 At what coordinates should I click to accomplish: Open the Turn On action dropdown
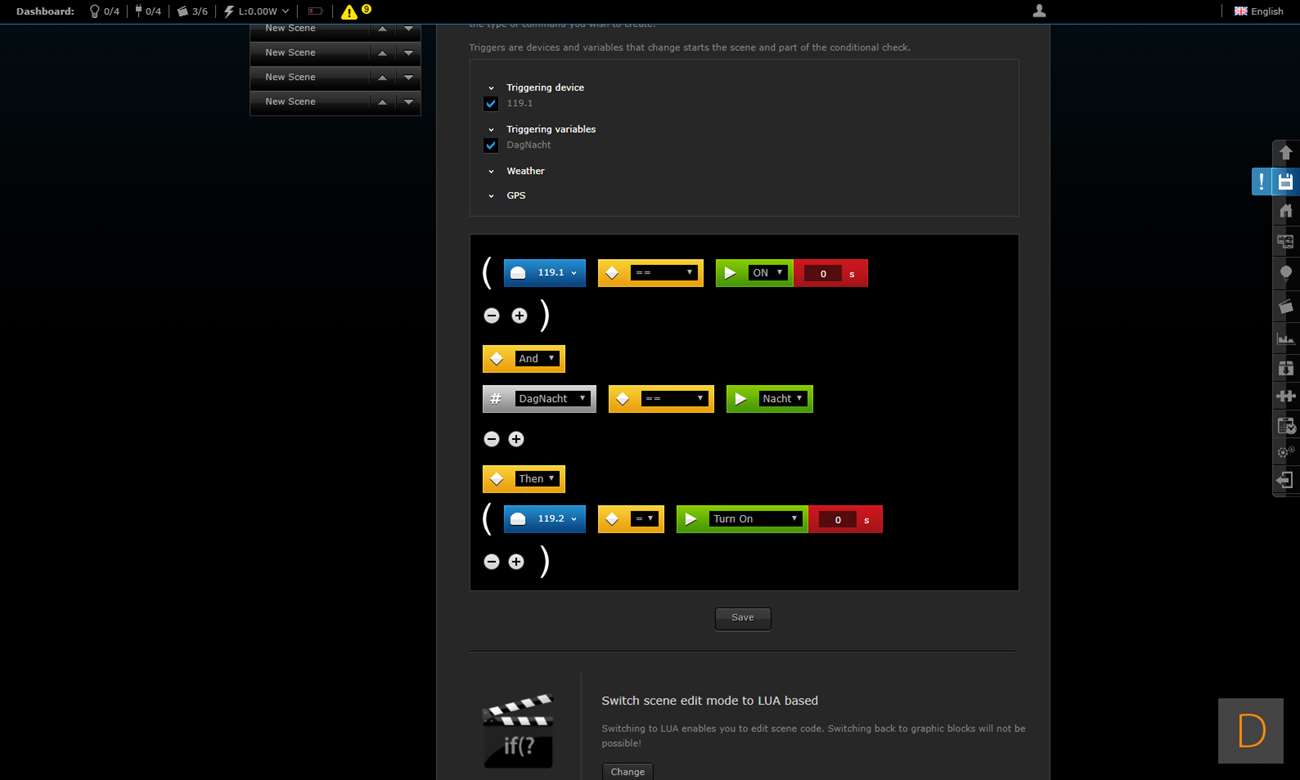(755, 519)
